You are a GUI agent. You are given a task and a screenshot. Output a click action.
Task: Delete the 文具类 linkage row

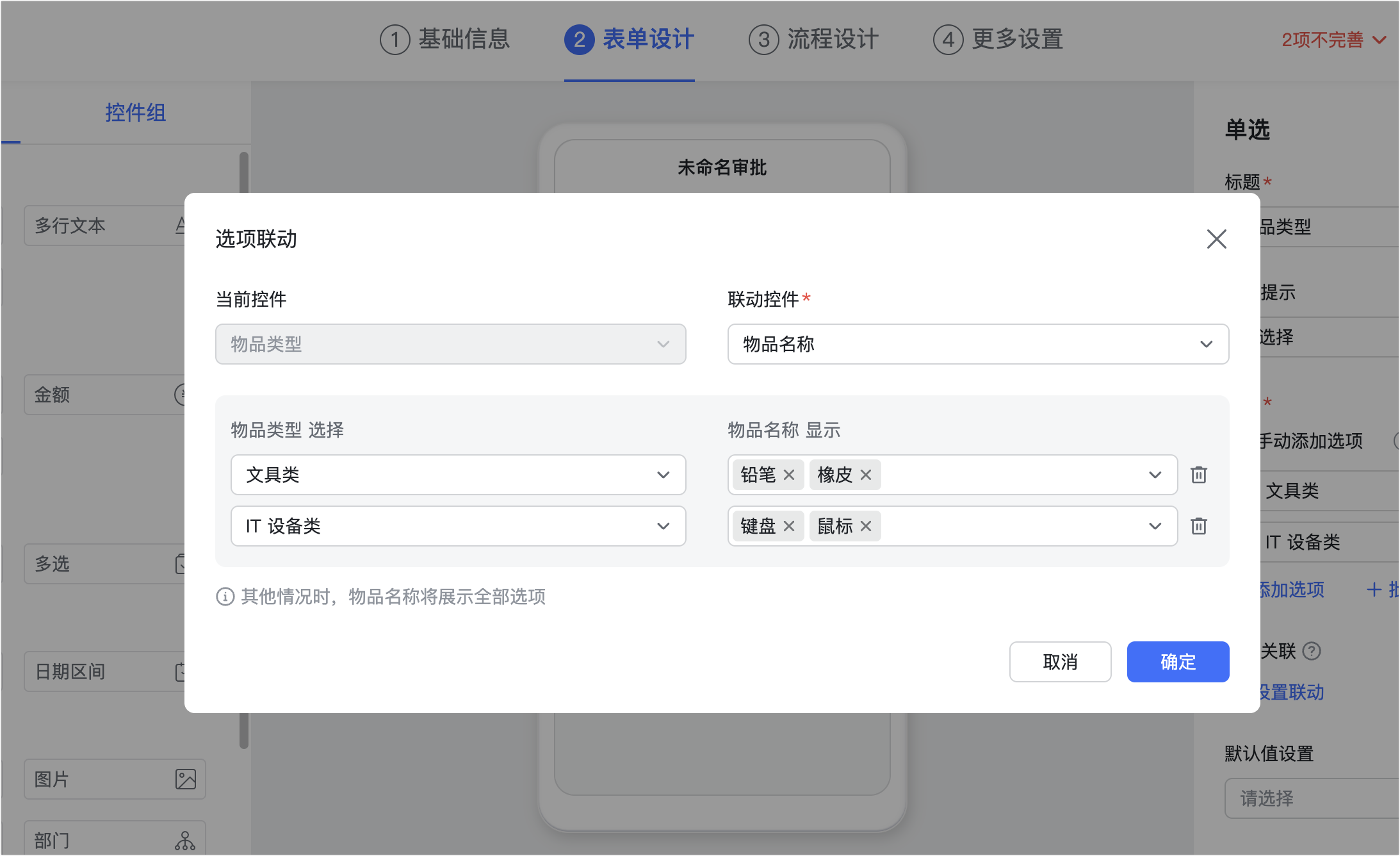(1198, 475)
